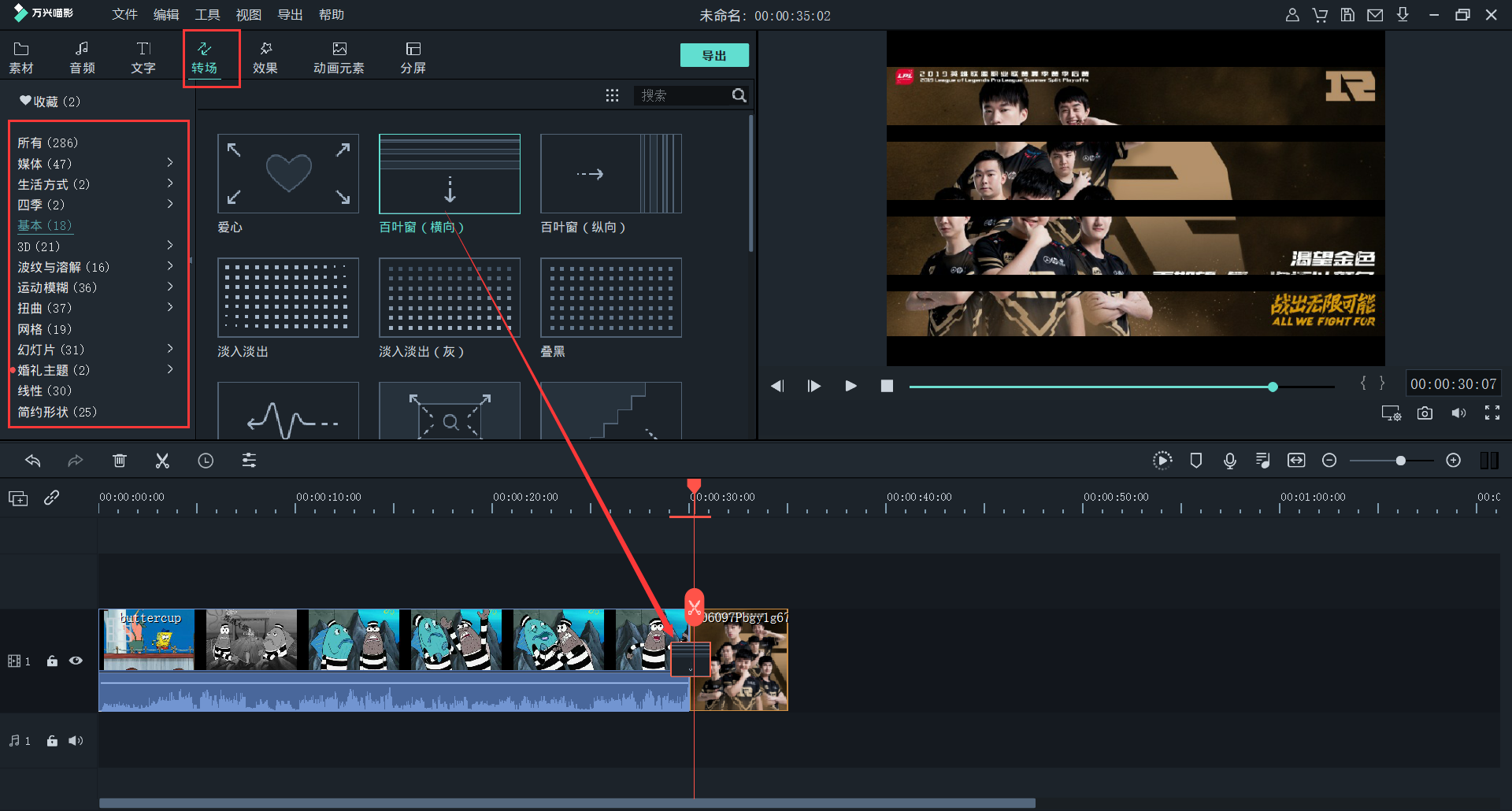The height and width of the screenshot is (811, 1512).
Task: Toggle lock on video track 1
Action: pos(52,661)
